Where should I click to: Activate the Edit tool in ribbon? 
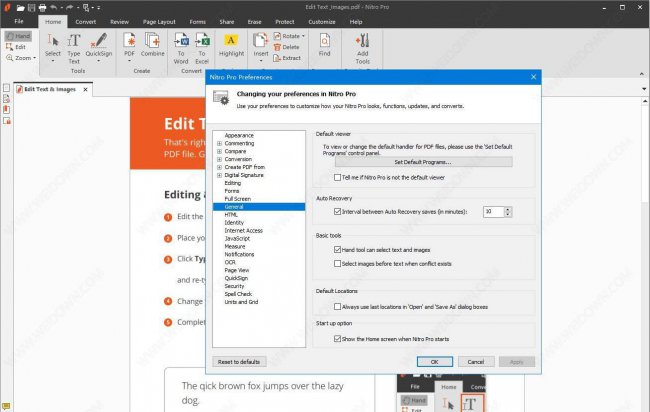(x=16, y=47)
